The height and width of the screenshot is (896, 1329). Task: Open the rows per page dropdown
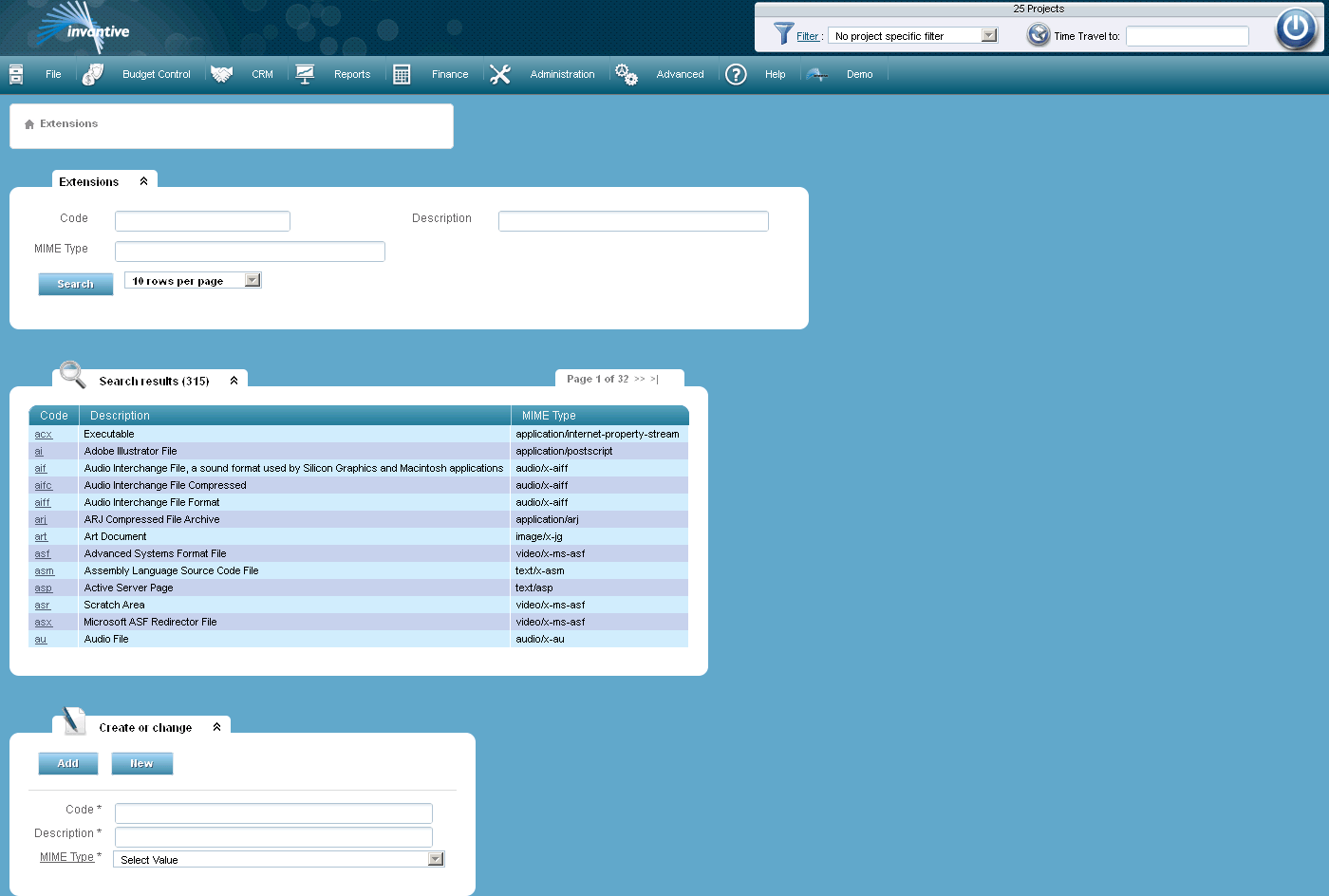[251, 279]
